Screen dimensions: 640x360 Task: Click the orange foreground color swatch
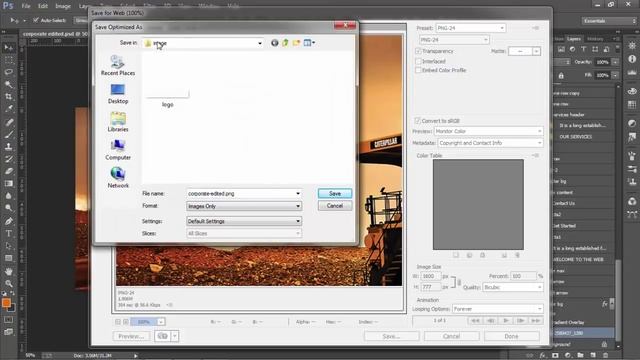(x=6, y=302)
